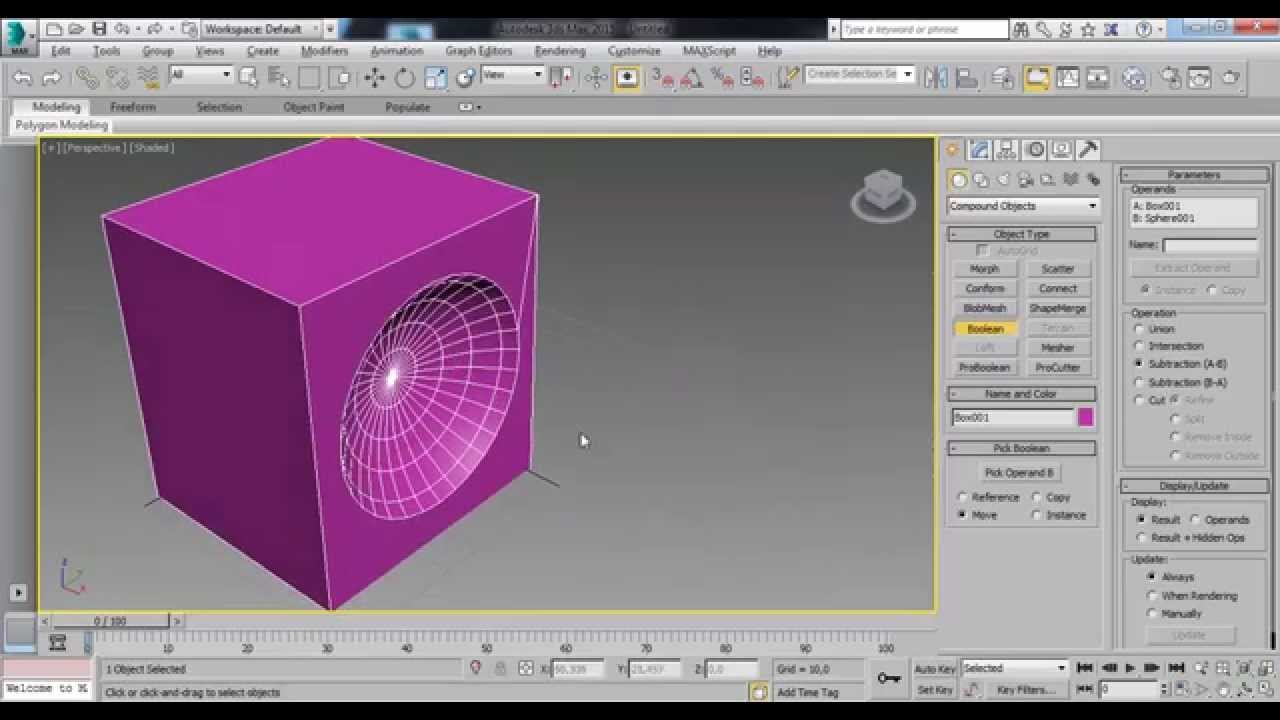Open the object color swatch
This screenshot has height=720, width=1280.
(1085, 417)
